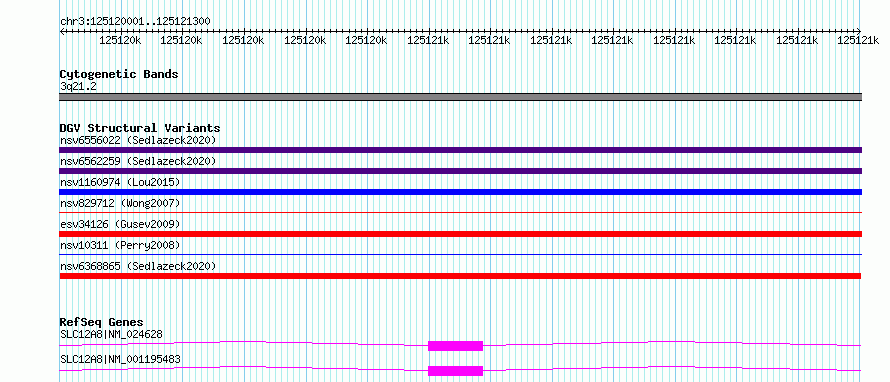Click the blue bar under nsv1160974
Viewport: 890px width, 382px height.
[460, 192]
